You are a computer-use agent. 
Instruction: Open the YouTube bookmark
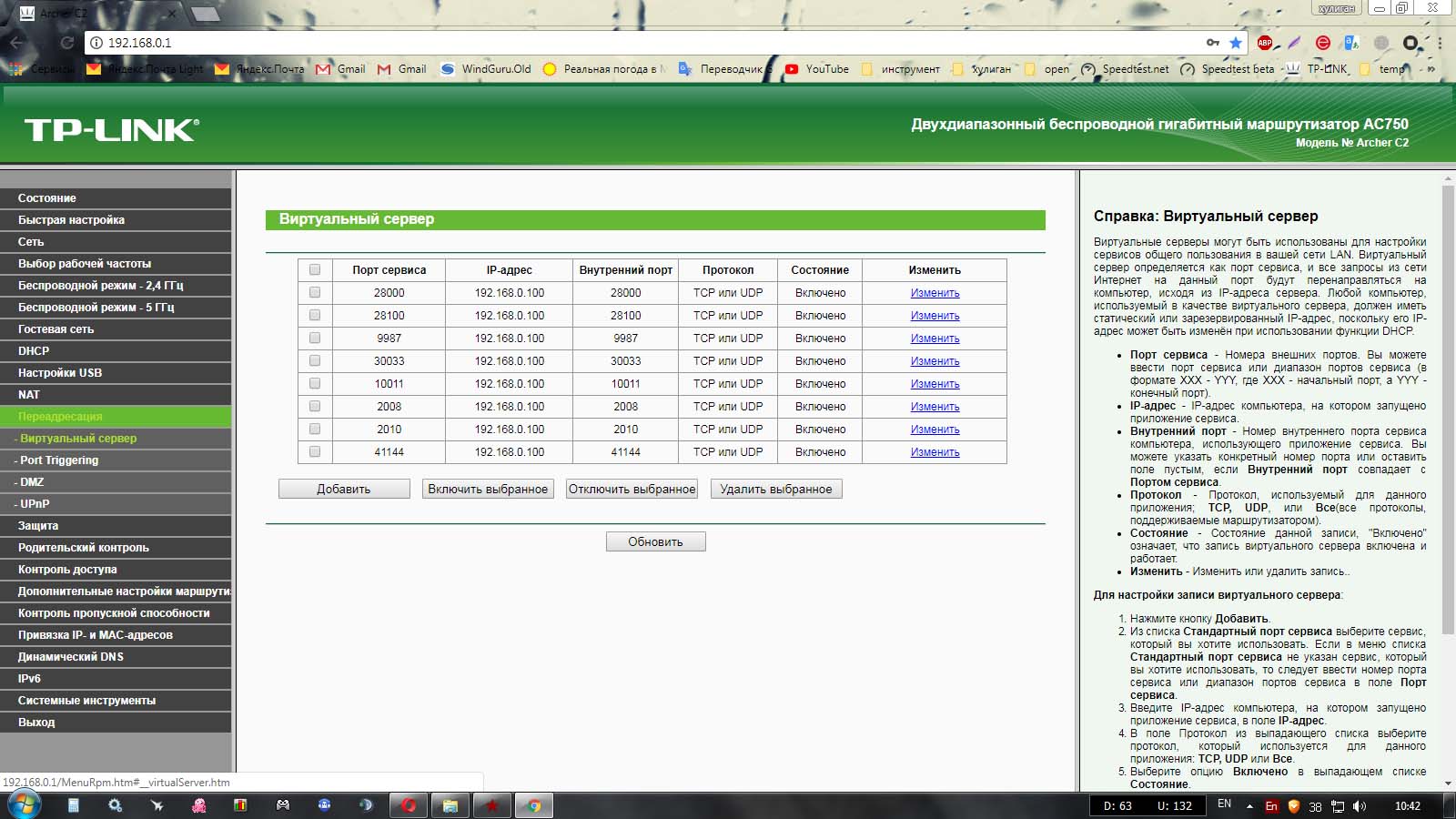tap(816, 69)
